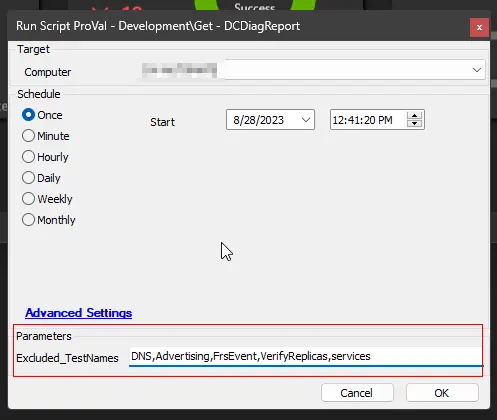Close the Run Script dialog
Viewport: 497px width, 420px height.
point(479,27)
